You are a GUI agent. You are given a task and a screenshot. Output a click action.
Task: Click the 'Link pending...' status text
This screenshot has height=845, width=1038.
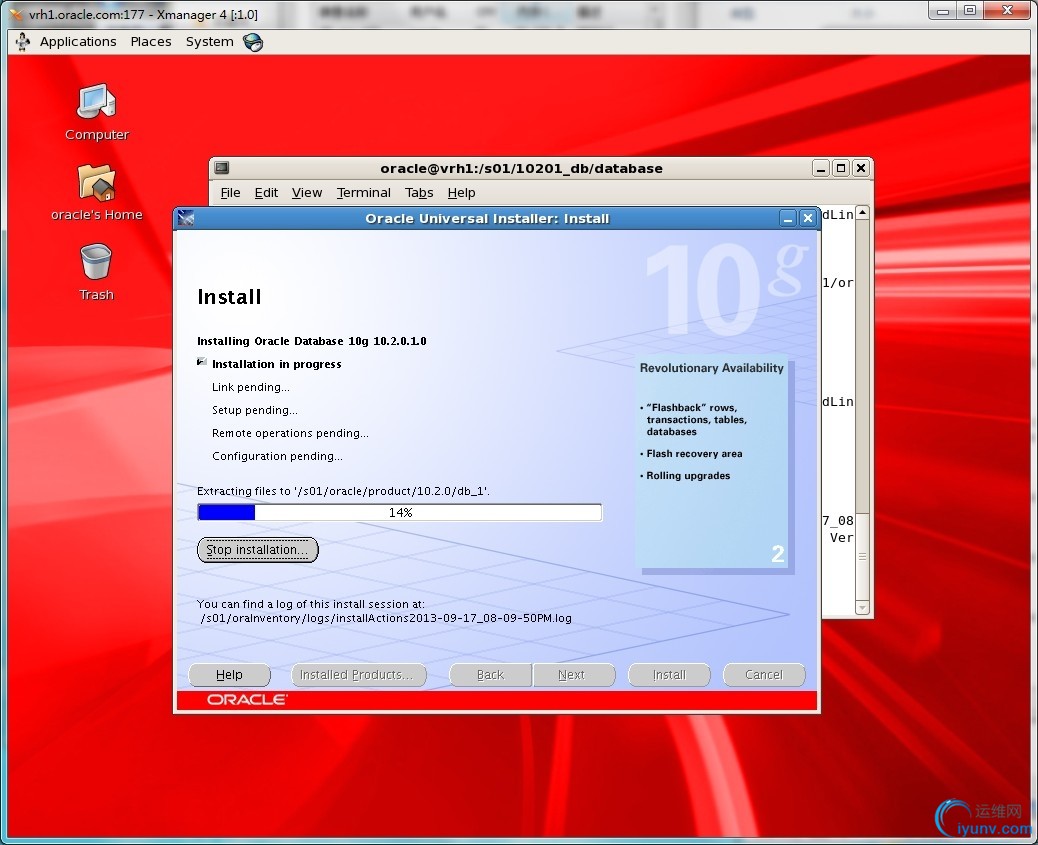pyautogui.click(x=251, y=387)
